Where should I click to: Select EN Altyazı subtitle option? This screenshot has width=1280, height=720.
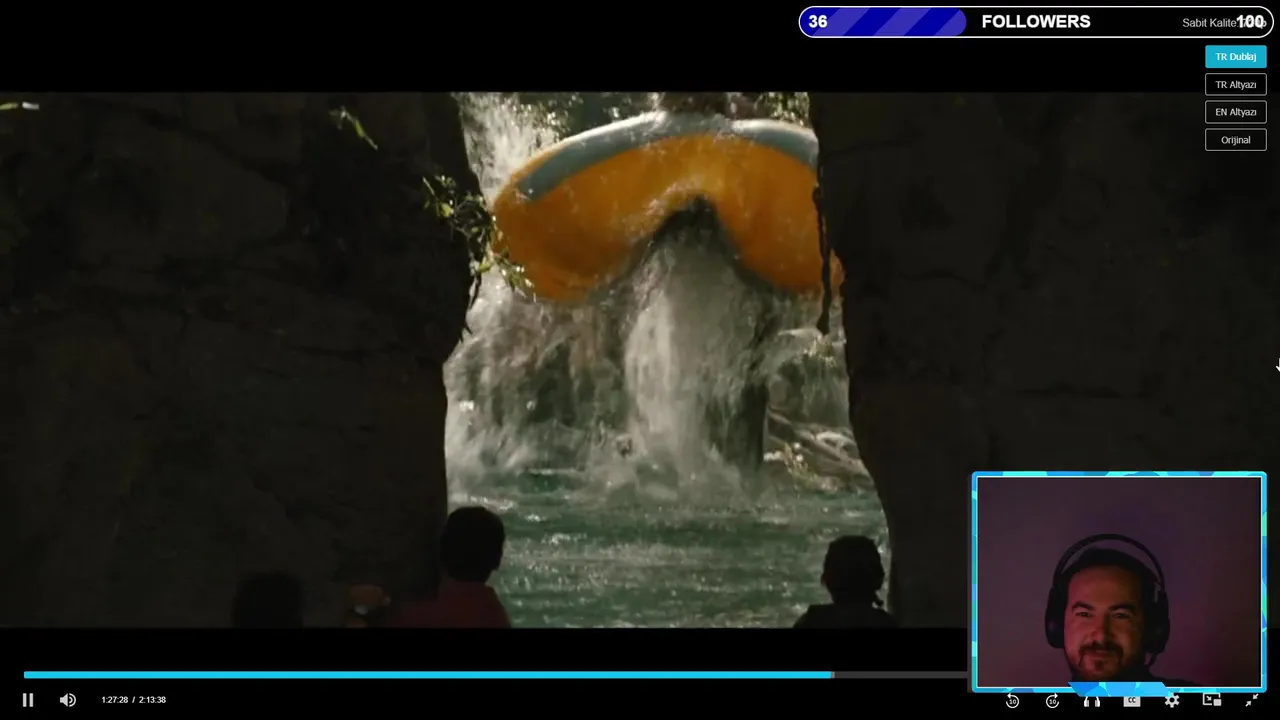[1236, 112]
